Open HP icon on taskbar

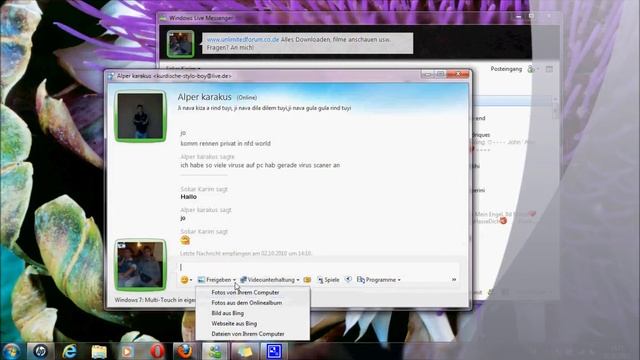[40, 351]
